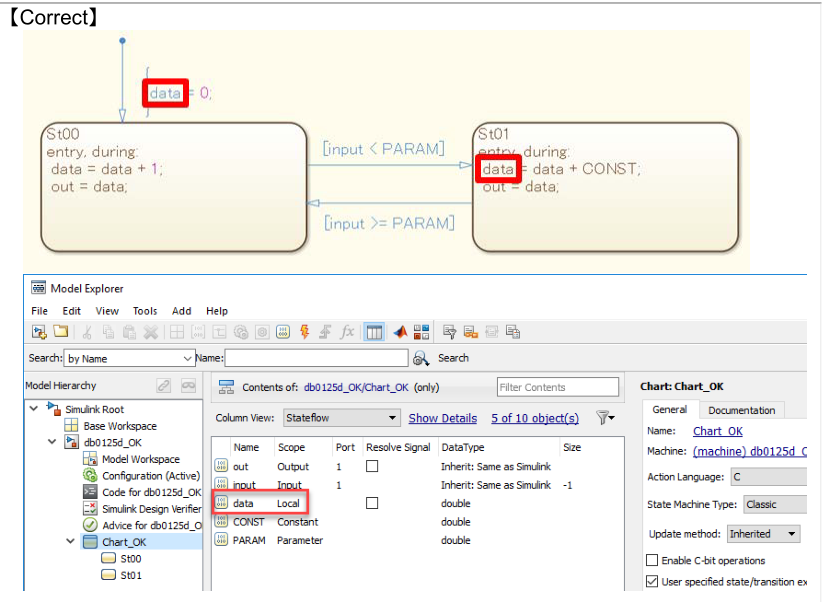Screen dimensions: 824x602
Task: Select the PARAM row in contents table
Action: (418, 540)
